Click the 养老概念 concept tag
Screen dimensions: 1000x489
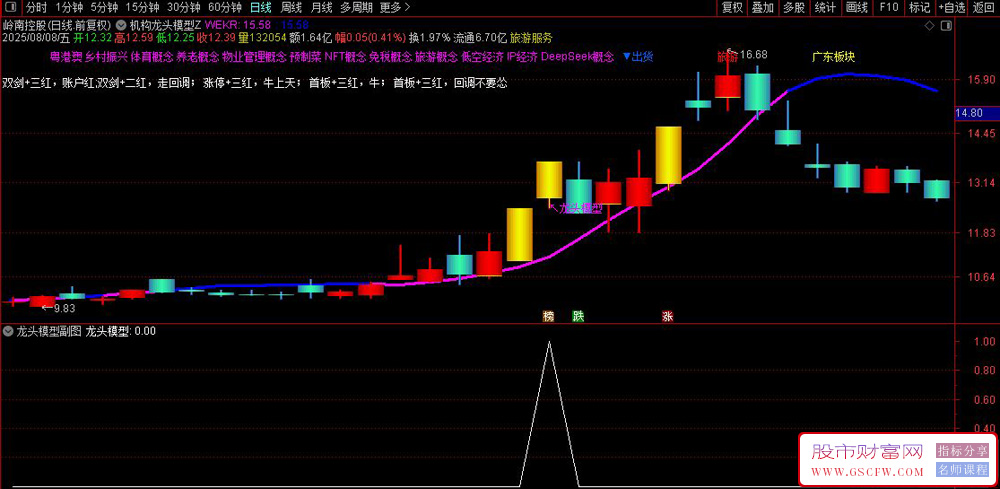point(198,57)
